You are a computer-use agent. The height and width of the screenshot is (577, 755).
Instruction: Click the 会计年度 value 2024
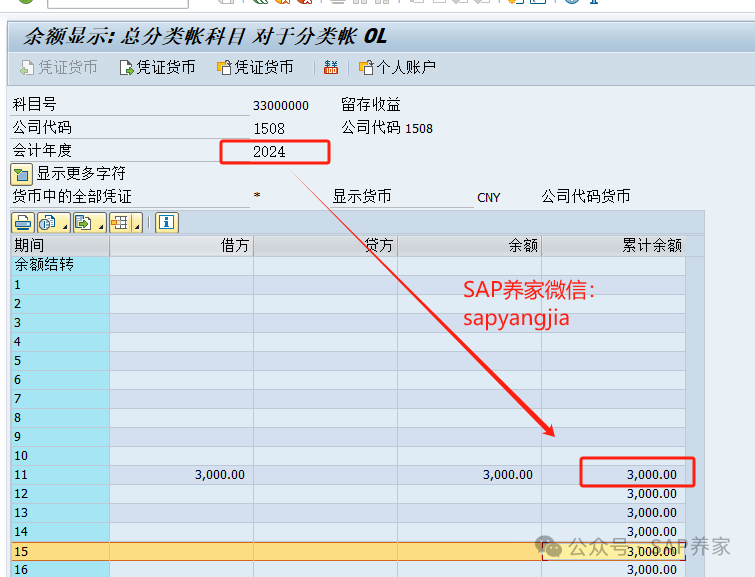click(x=269, y=152)
